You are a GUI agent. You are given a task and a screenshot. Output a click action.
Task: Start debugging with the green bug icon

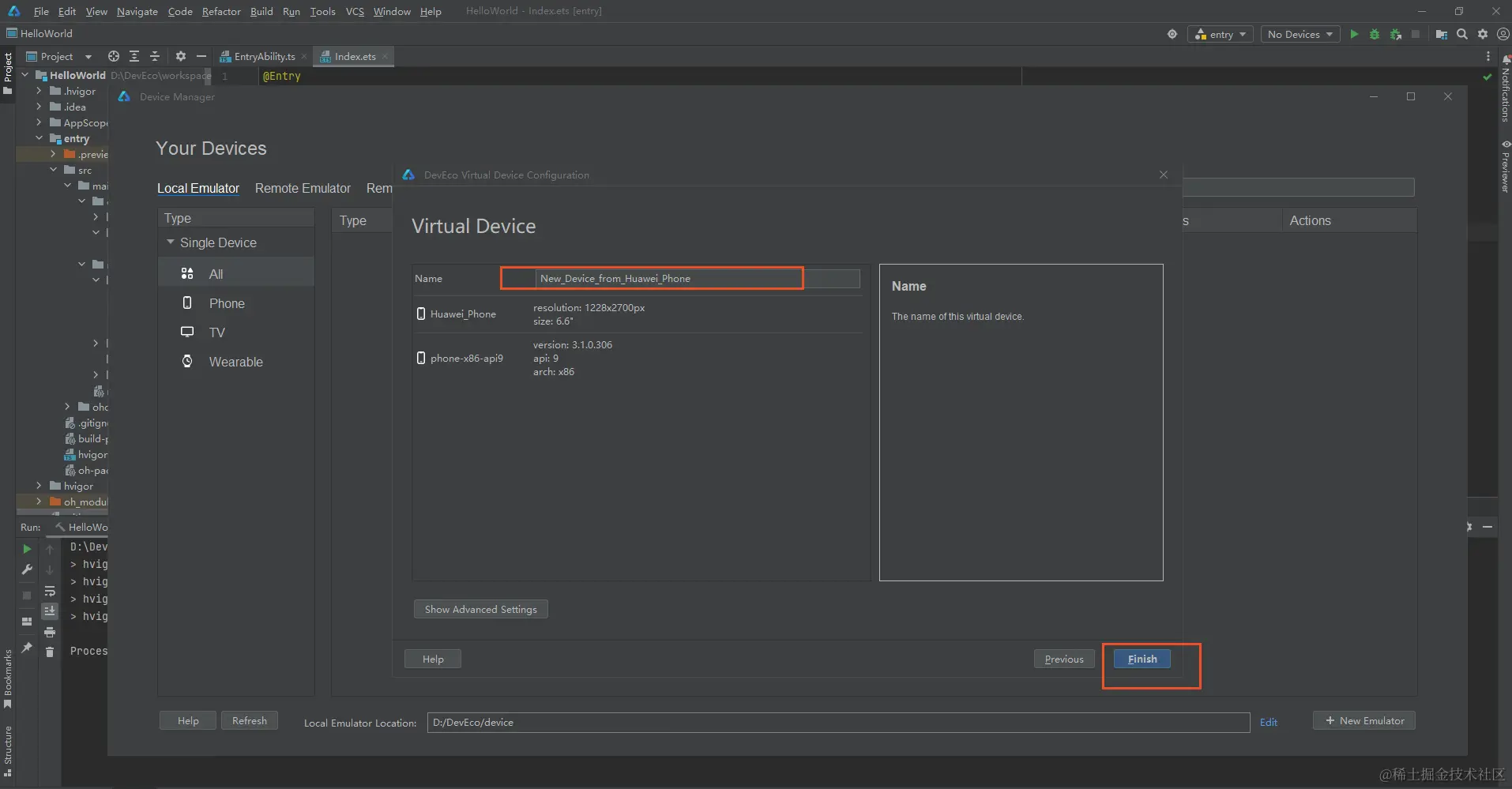1375,34
